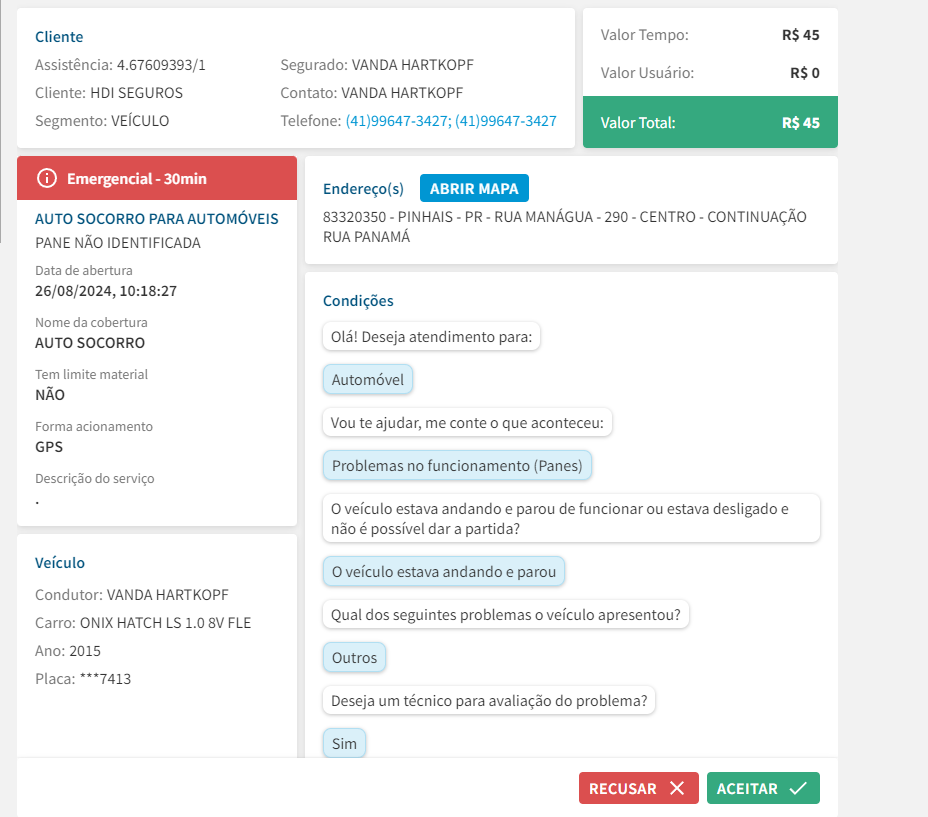
Task: Click the Tem limite material value NÃO
Action: [50, 395]
